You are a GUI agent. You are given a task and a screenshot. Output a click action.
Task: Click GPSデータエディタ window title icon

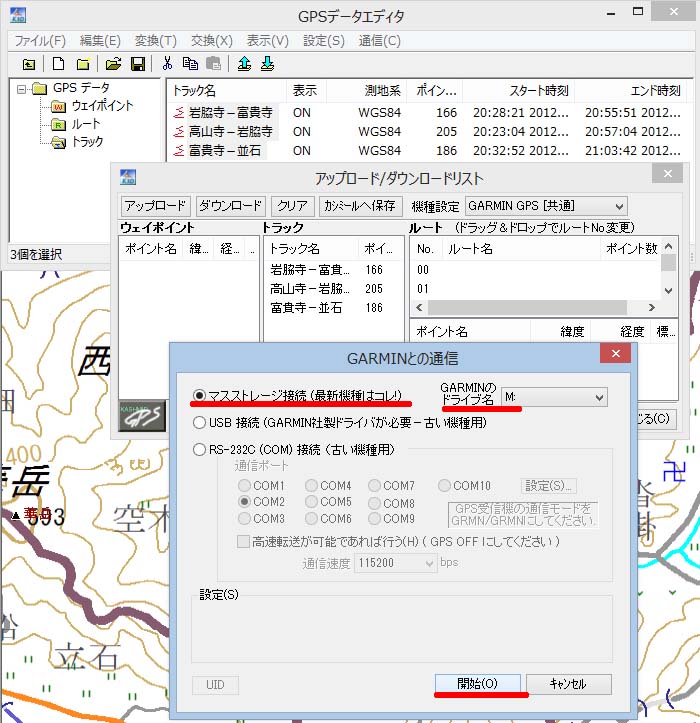[18, 16]
